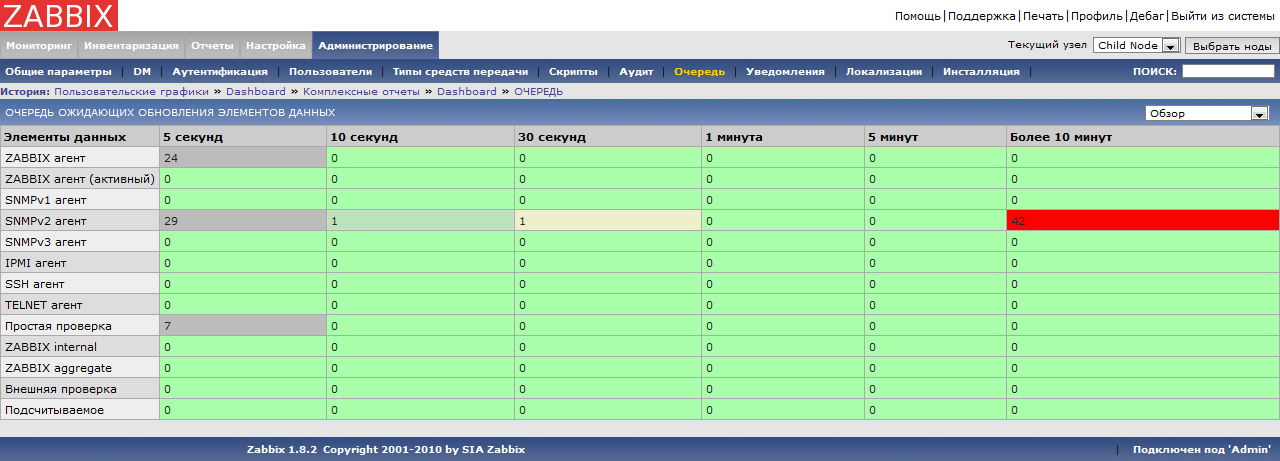1280x461 pixels.
Task: Click the ZABBIX агент value 24
Action: pyautogui.click(x=171, y=158)
